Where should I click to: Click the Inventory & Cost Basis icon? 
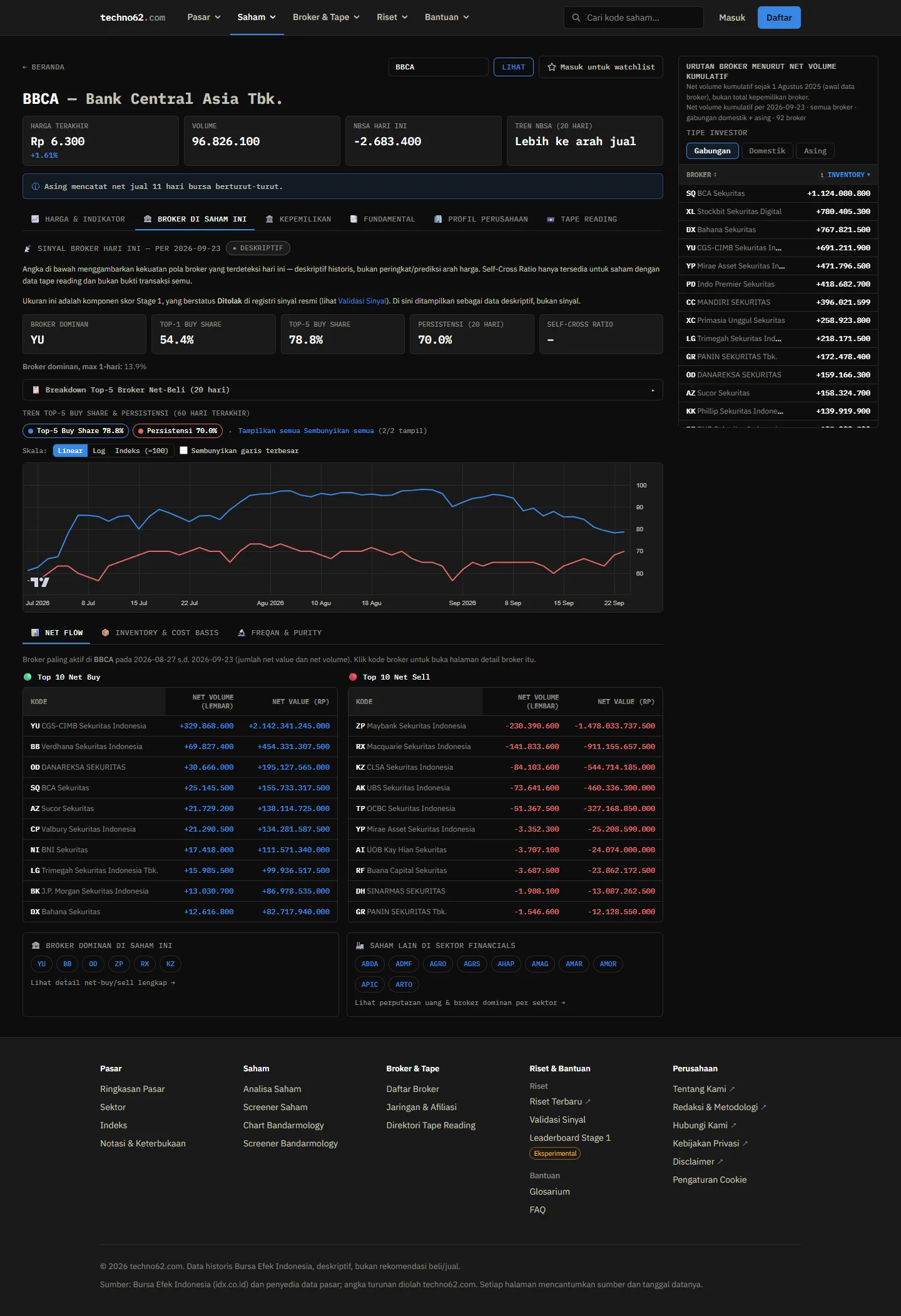(x=105, y=633)
